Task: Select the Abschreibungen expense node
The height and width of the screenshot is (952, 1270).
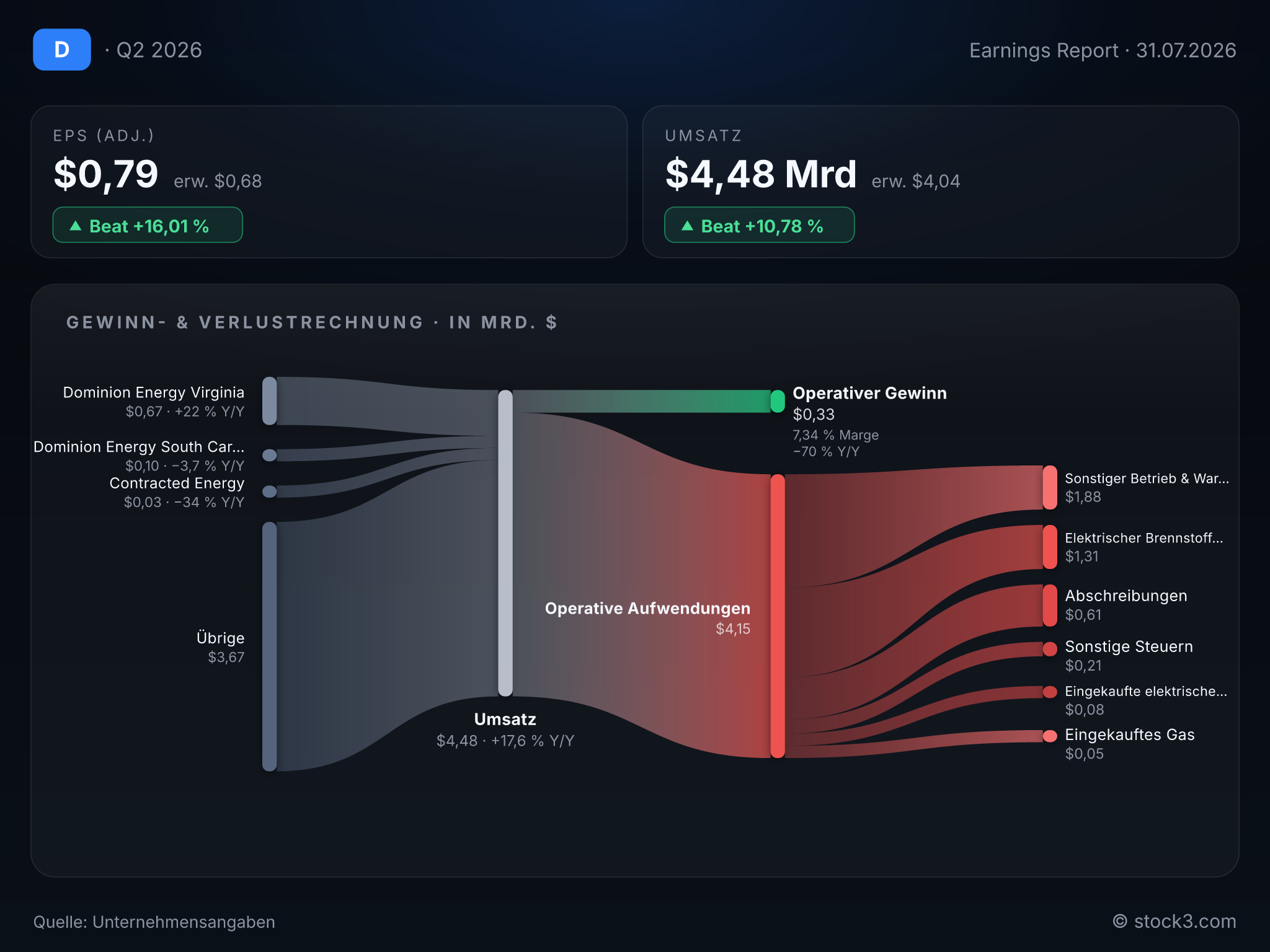Action: [1050, 606]
